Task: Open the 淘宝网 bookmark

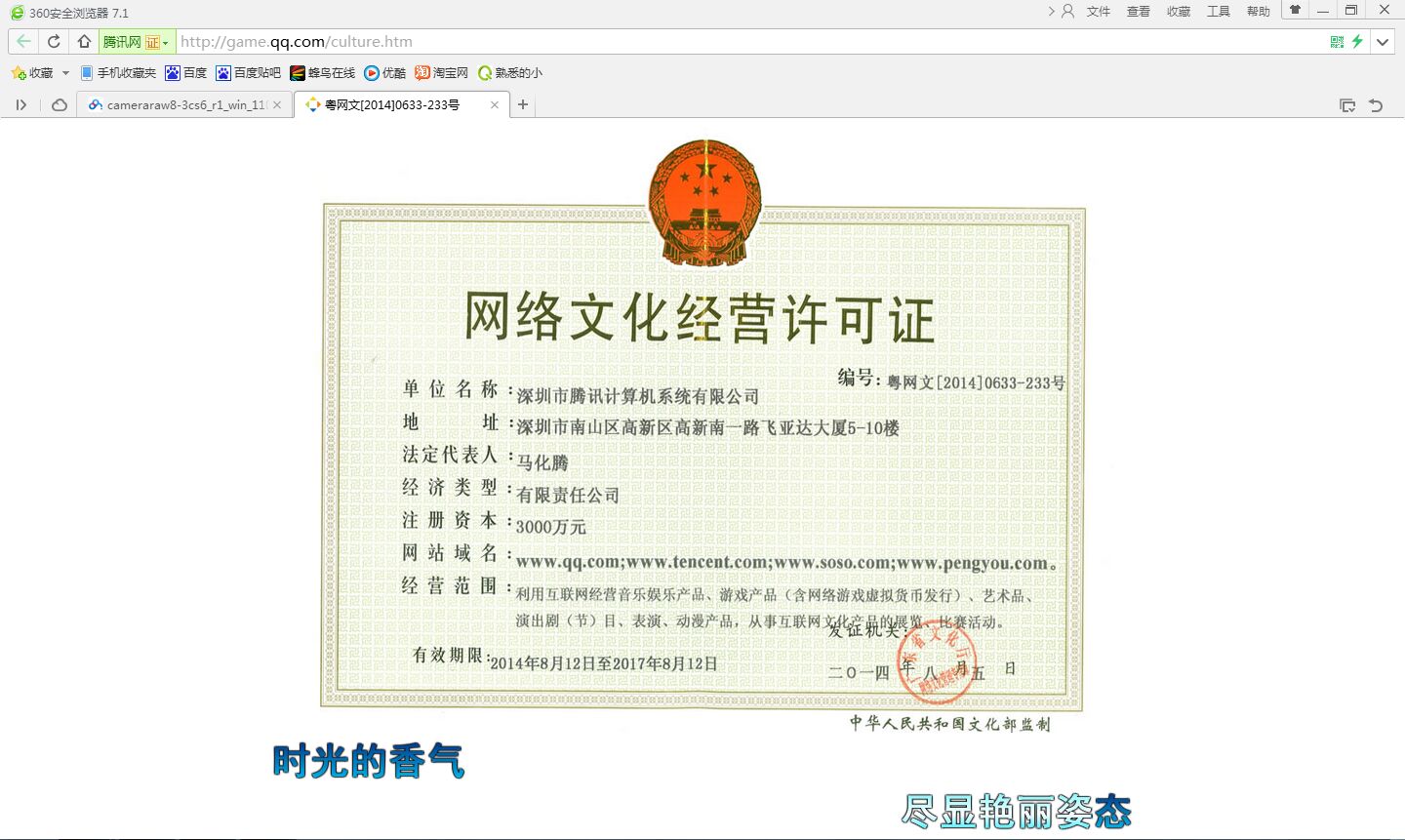Action: tap(442, 73)
